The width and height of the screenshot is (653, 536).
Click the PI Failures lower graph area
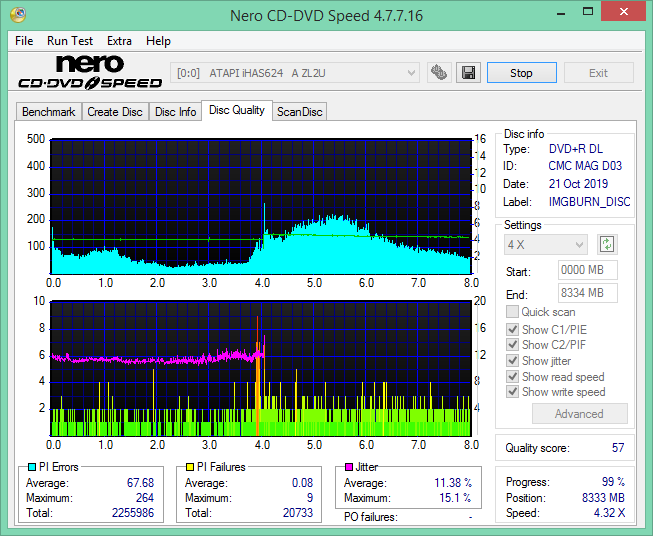(261, 368)
